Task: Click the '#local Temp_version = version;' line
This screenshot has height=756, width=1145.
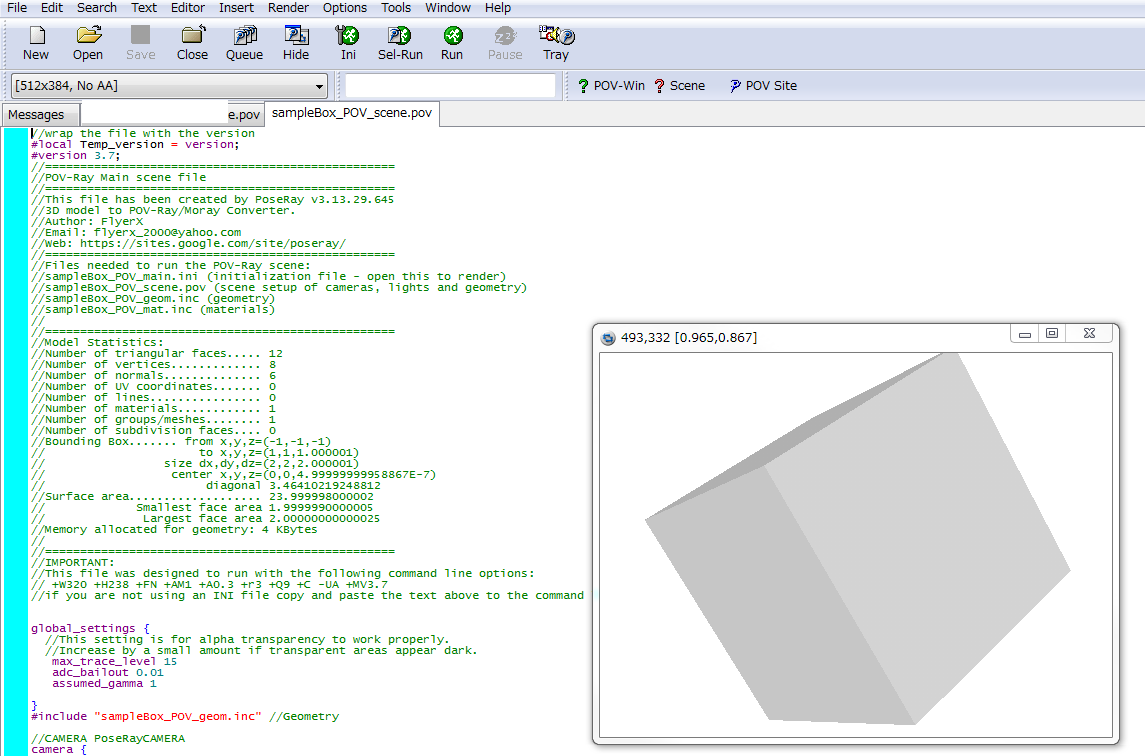Action: point(135,145)
